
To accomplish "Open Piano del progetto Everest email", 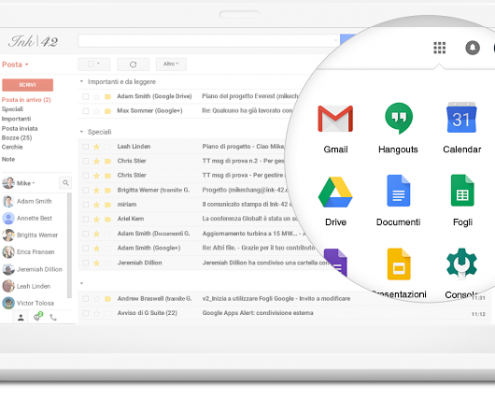I will click(250, 96).
